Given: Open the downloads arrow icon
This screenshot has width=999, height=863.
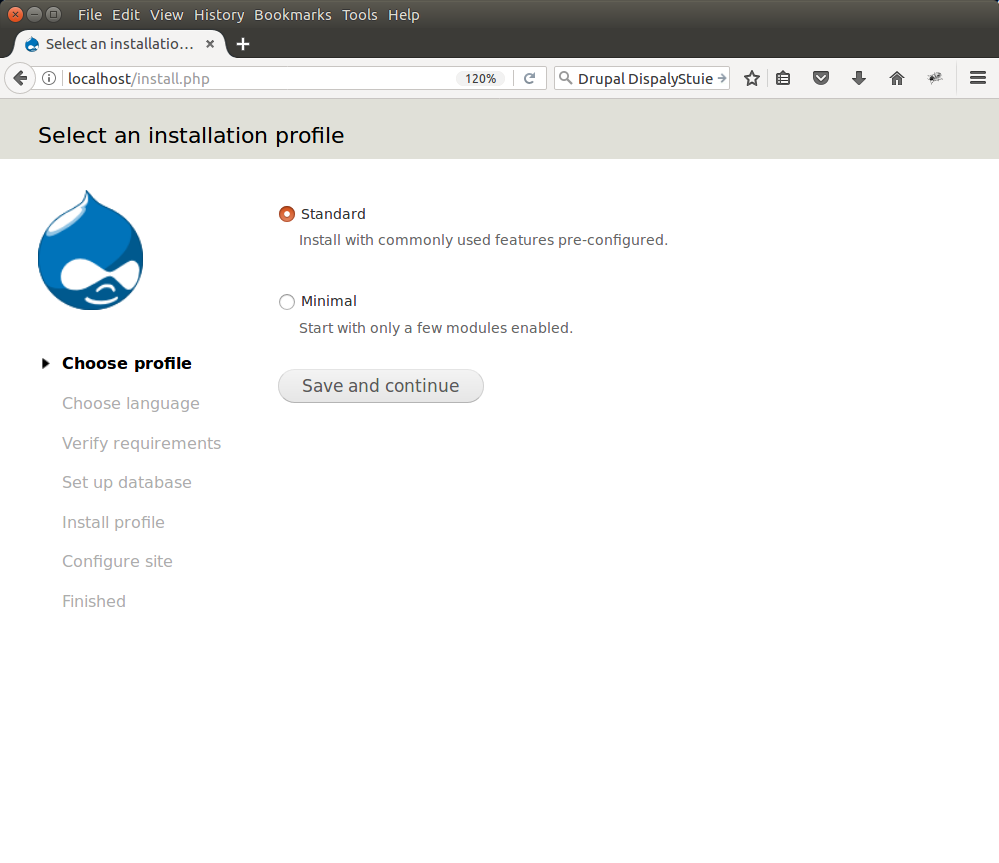Looking at the screenshot, I should point(859,78).
